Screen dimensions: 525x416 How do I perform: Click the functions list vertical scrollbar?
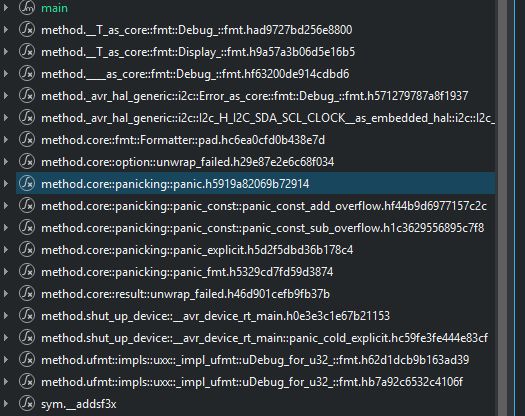pos(503,208)
